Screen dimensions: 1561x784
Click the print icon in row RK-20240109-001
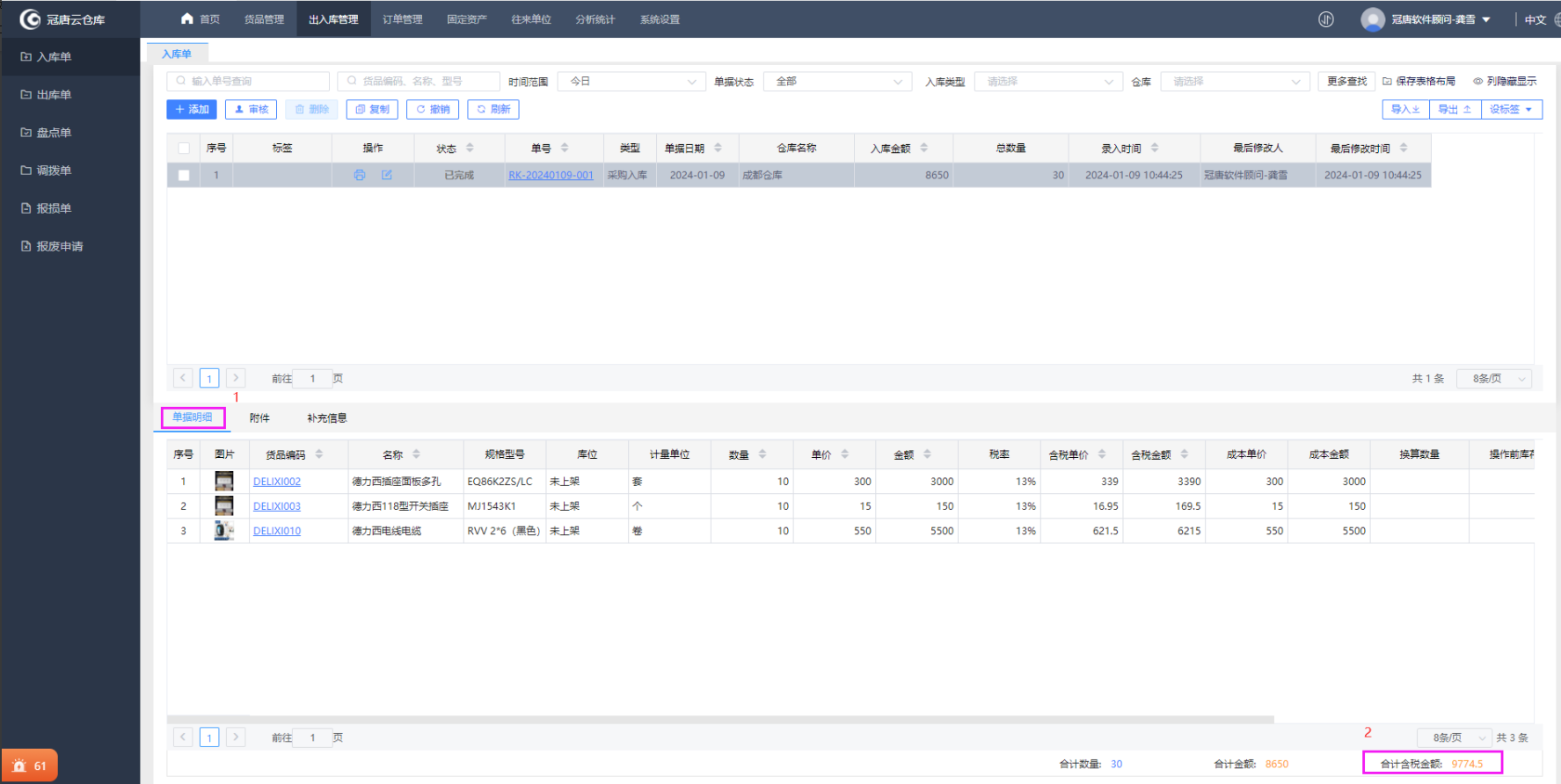click(x=359, y=175)
